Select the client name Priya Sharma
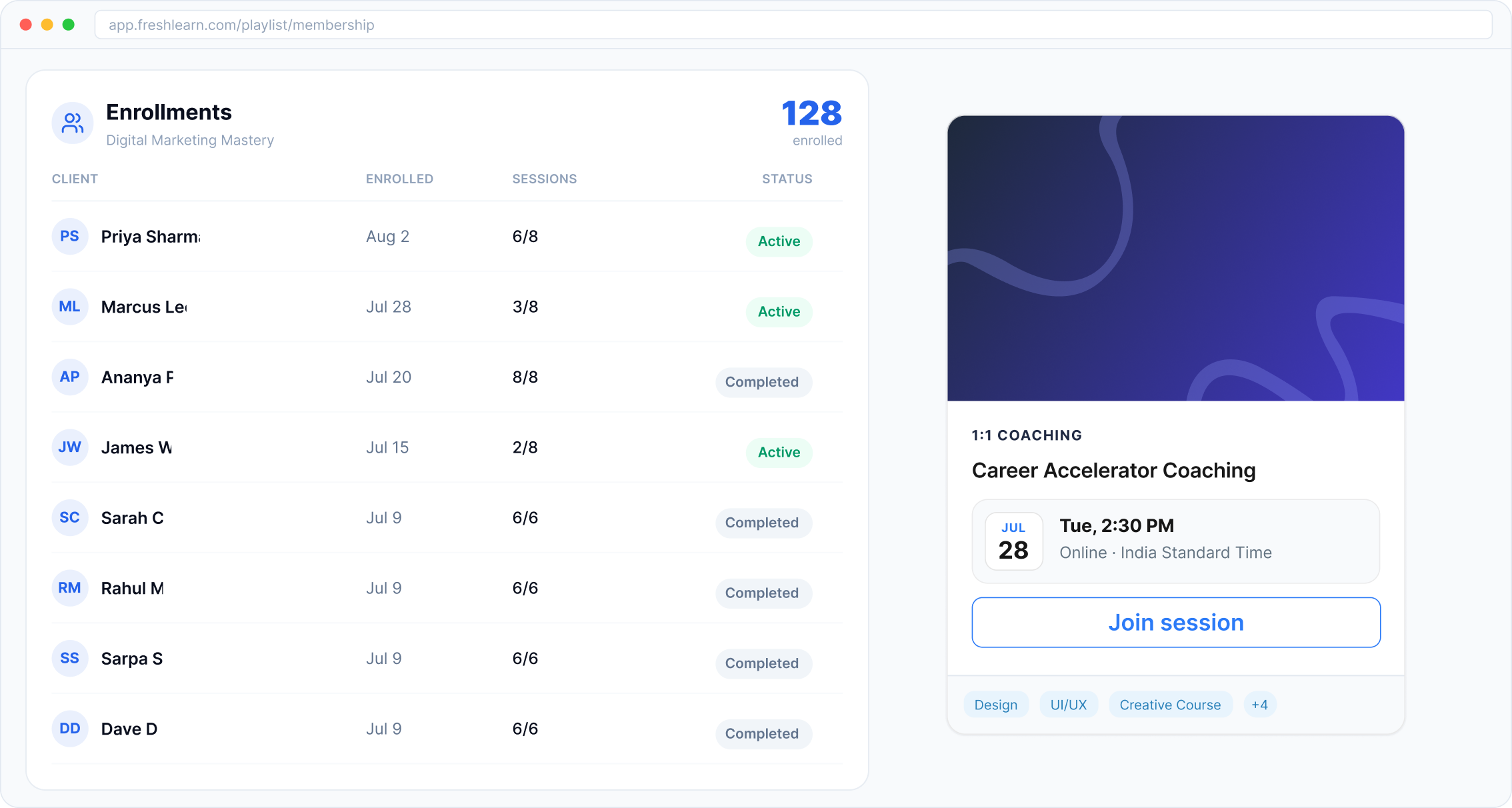The image size is (1512, 808). 151,237
